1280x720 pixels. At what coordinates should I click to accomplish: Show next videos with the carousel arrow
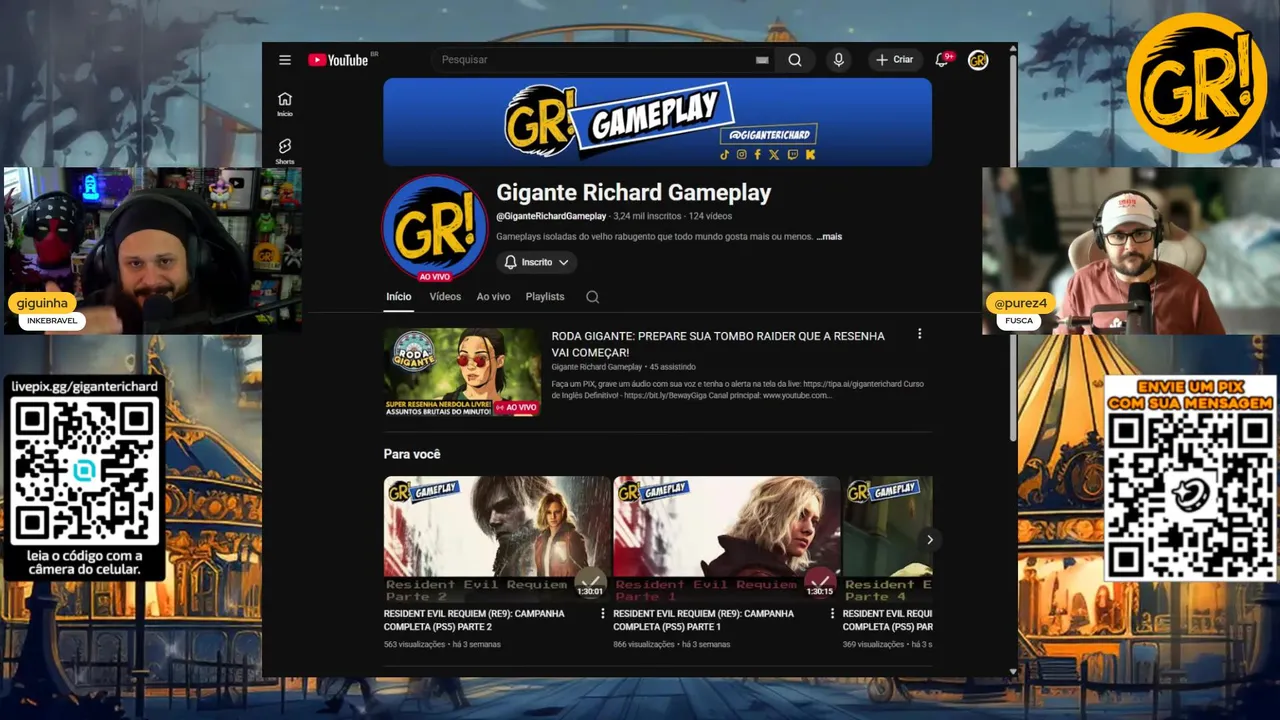click(x=929, y=540)
